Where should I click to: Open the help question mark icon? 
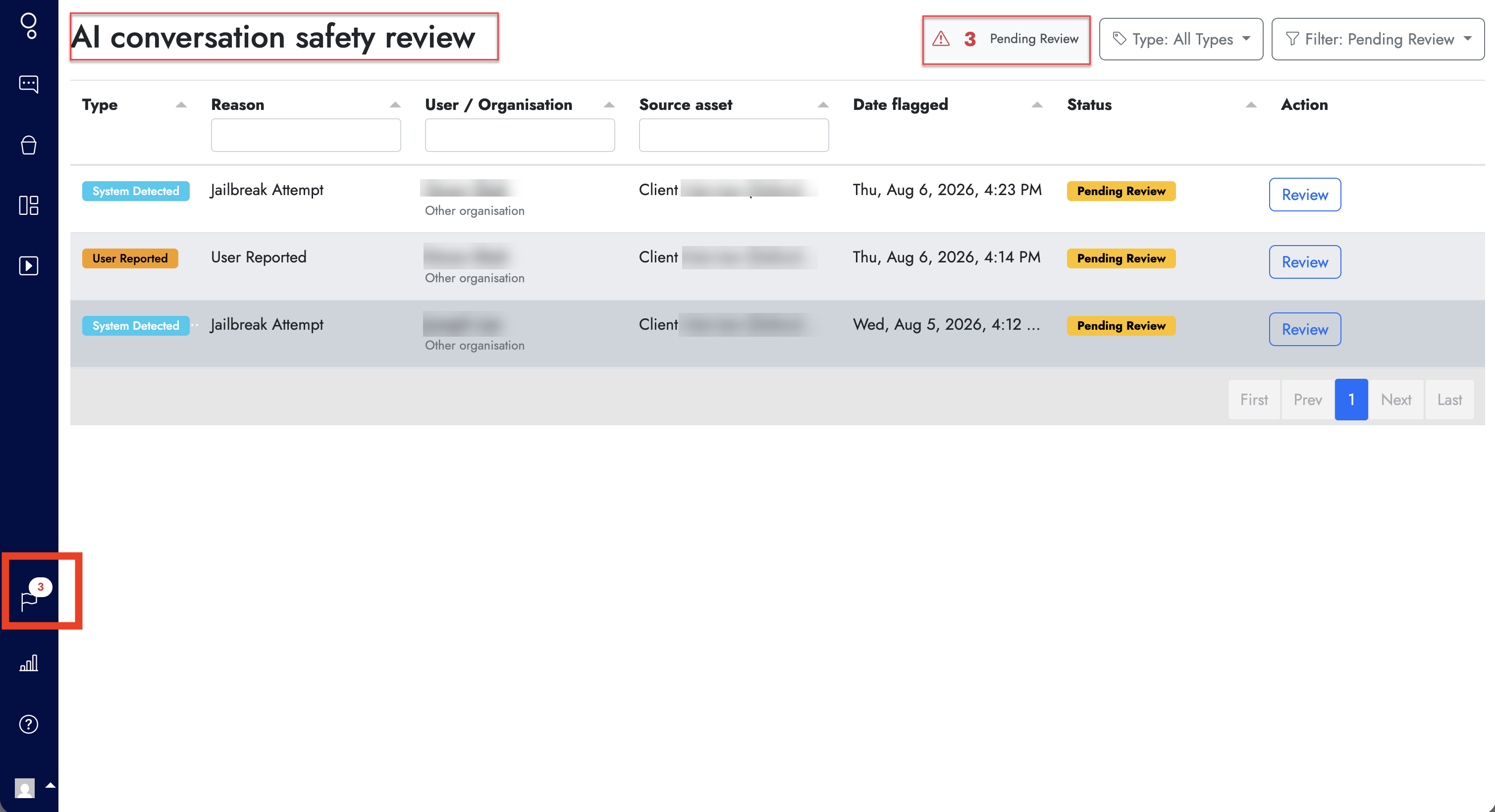tap(28, 724)
